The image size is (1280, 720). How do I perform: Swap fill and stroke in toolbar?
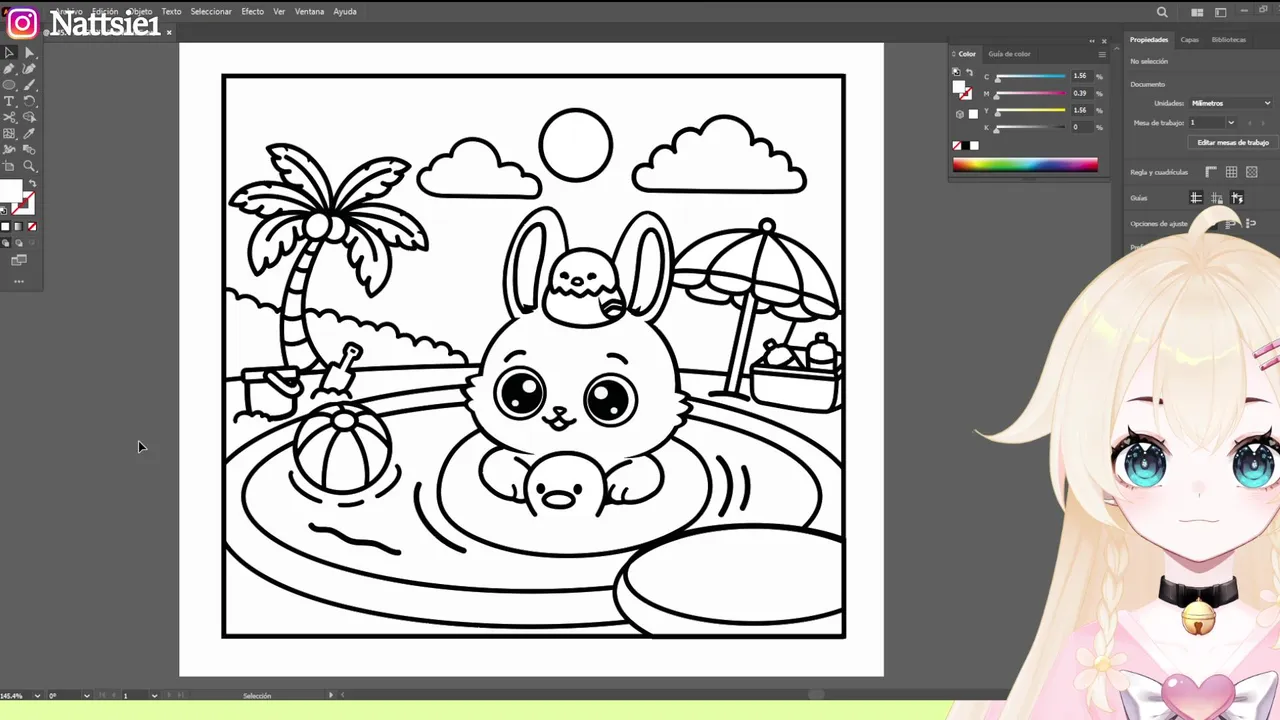coord(32,184)
